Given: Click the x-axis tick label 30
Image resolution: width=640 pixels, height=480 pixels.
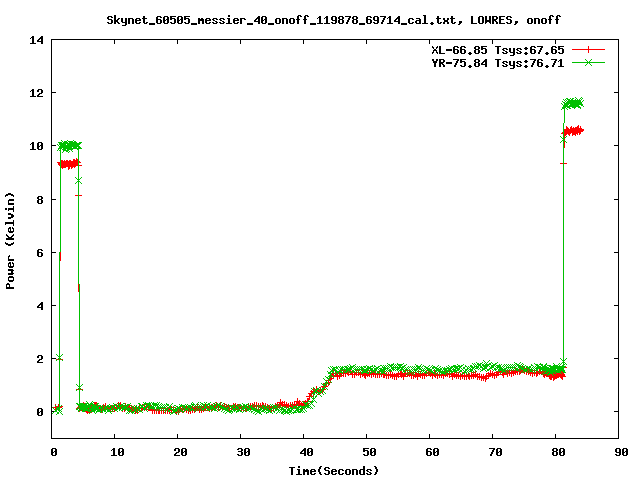Looking at the screenshot, I should click(x=243, y=452).
